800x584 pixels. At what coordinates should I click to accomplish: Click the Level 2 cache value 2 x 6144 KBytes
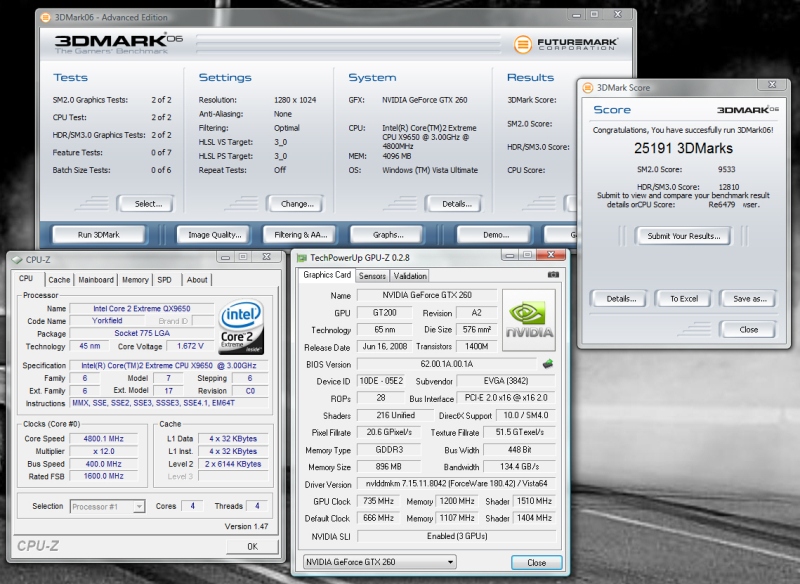(x=233, y=464)
